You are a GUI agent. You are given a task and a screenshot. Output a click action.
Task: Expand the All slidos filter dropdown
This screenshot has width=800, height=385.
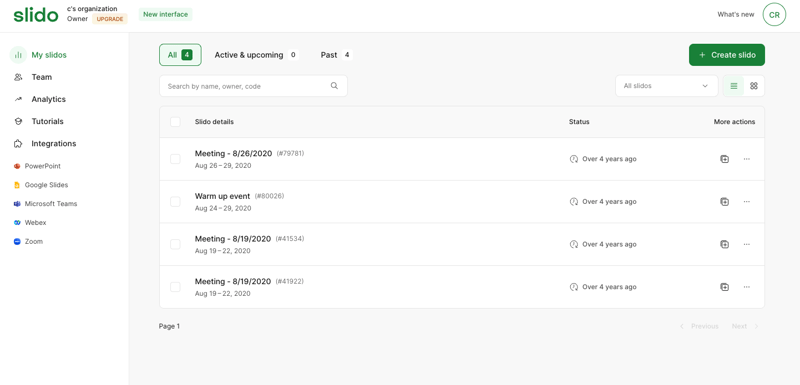pos(666,86)
